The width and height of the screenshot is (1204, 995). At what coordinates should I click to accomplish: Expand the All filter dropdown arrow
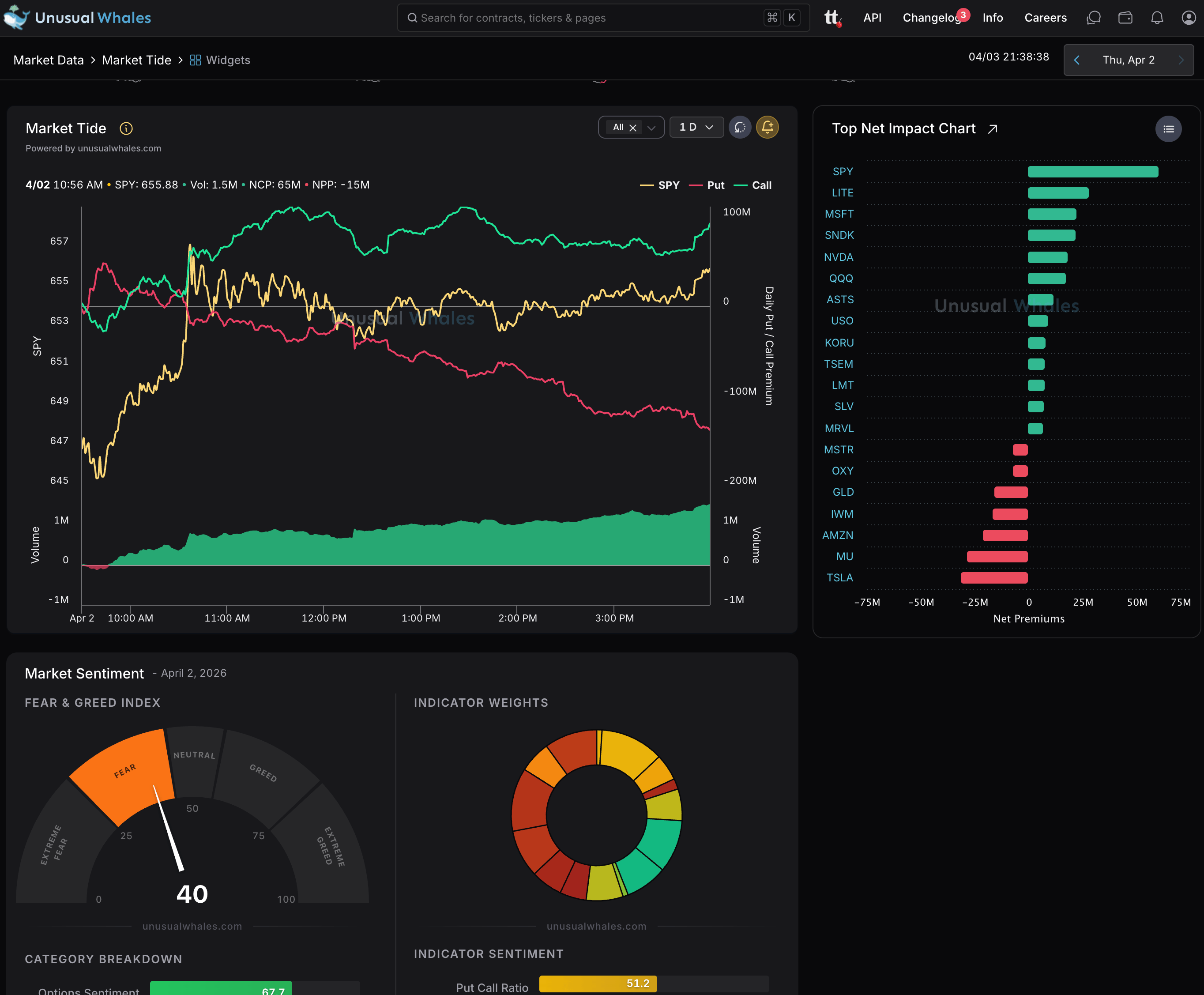[651, 128]
